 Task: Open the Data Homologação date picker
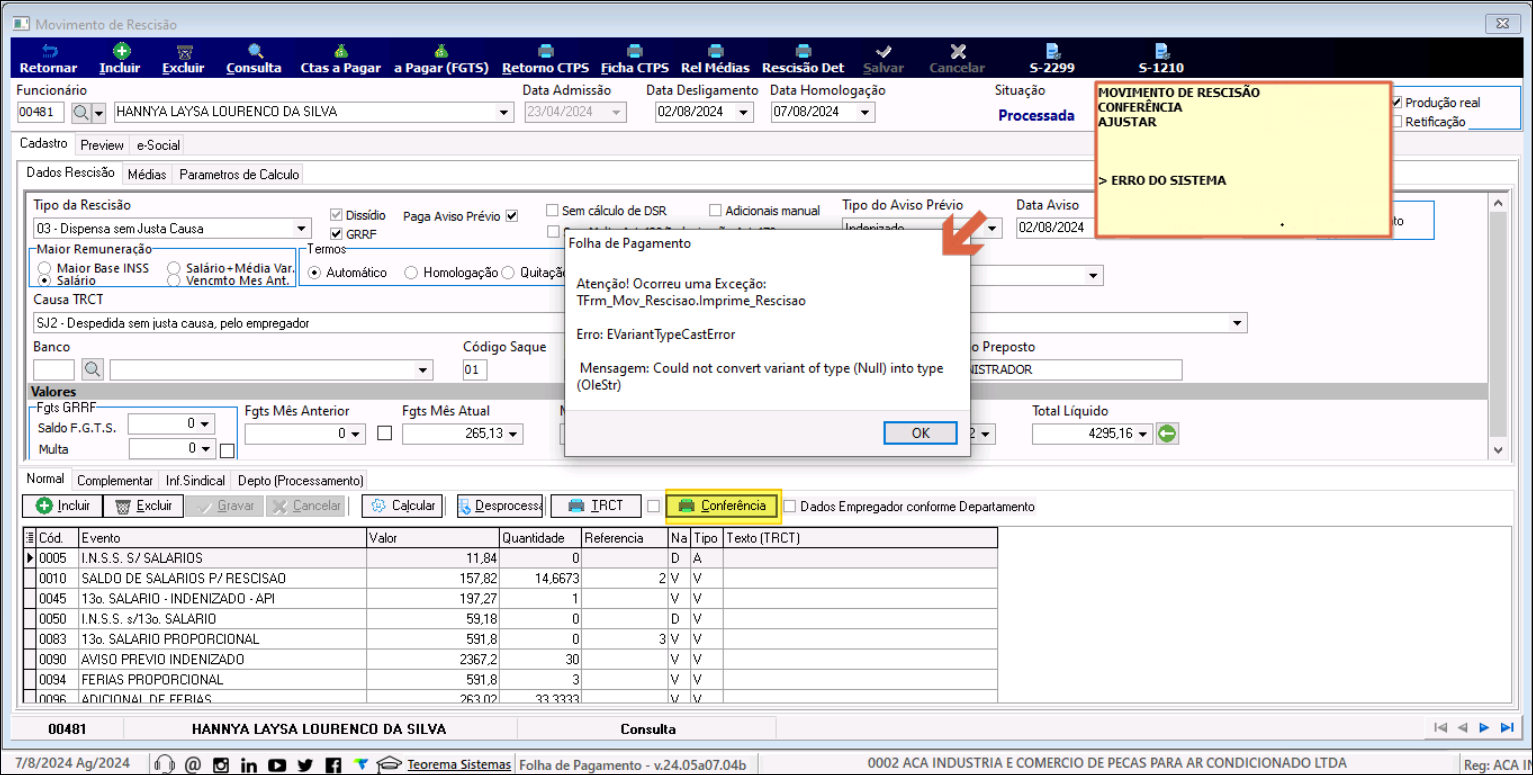(x=865, y=112)
